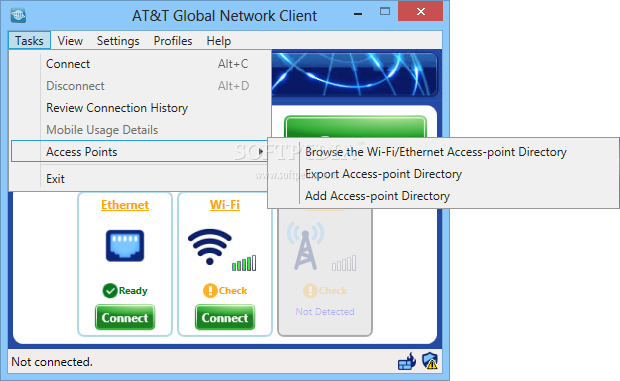Viewport: 620px width, 381px height.
Task: Click the Disconnect menu entry
Action: 141,86
